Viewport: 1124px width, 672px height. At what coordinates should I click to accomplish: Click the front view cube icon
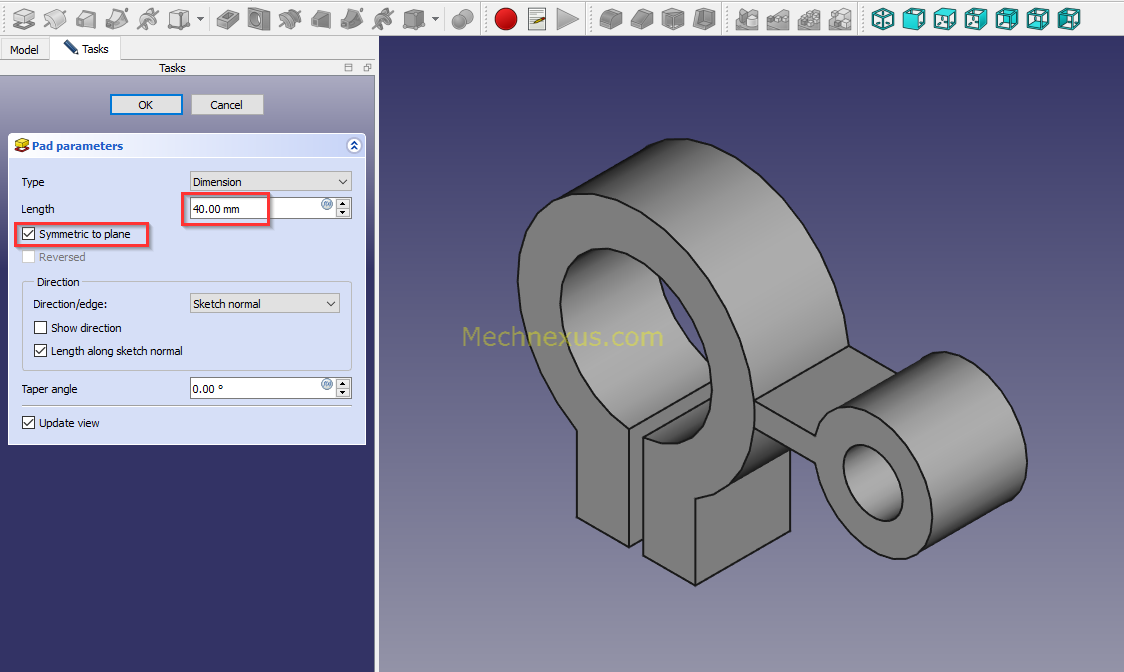tap(914, 18)
